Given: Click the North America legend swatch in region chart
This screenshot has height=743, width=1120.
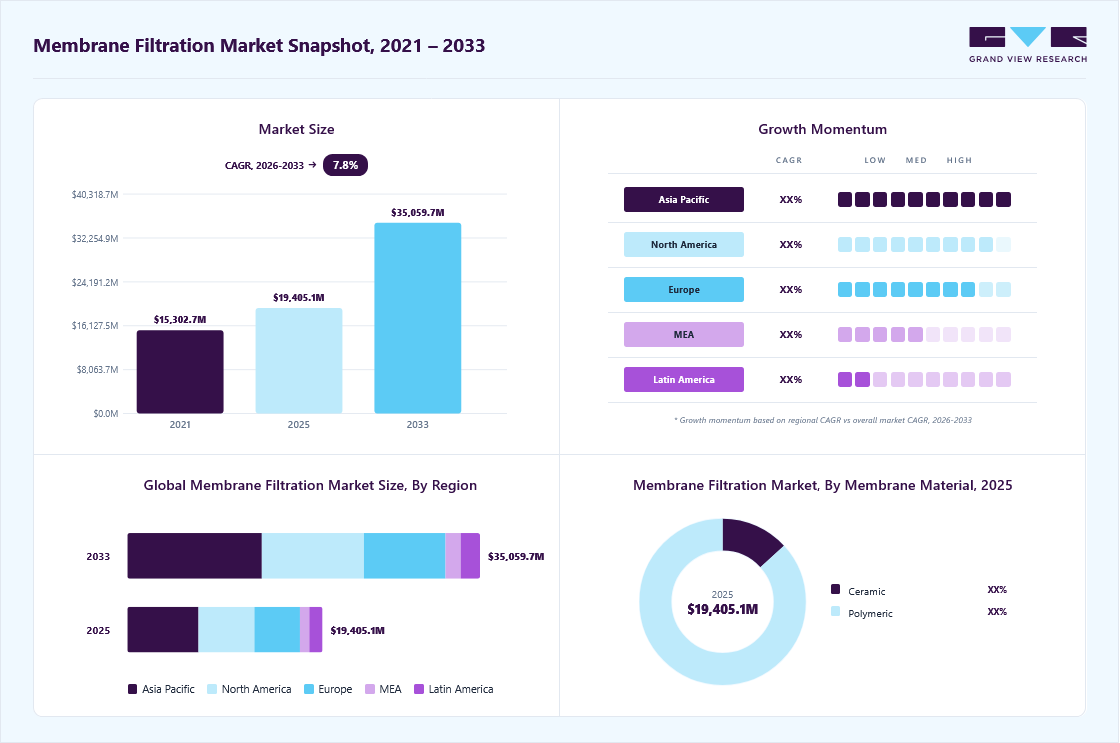Looking at the screenshot, I should (211, 689).
